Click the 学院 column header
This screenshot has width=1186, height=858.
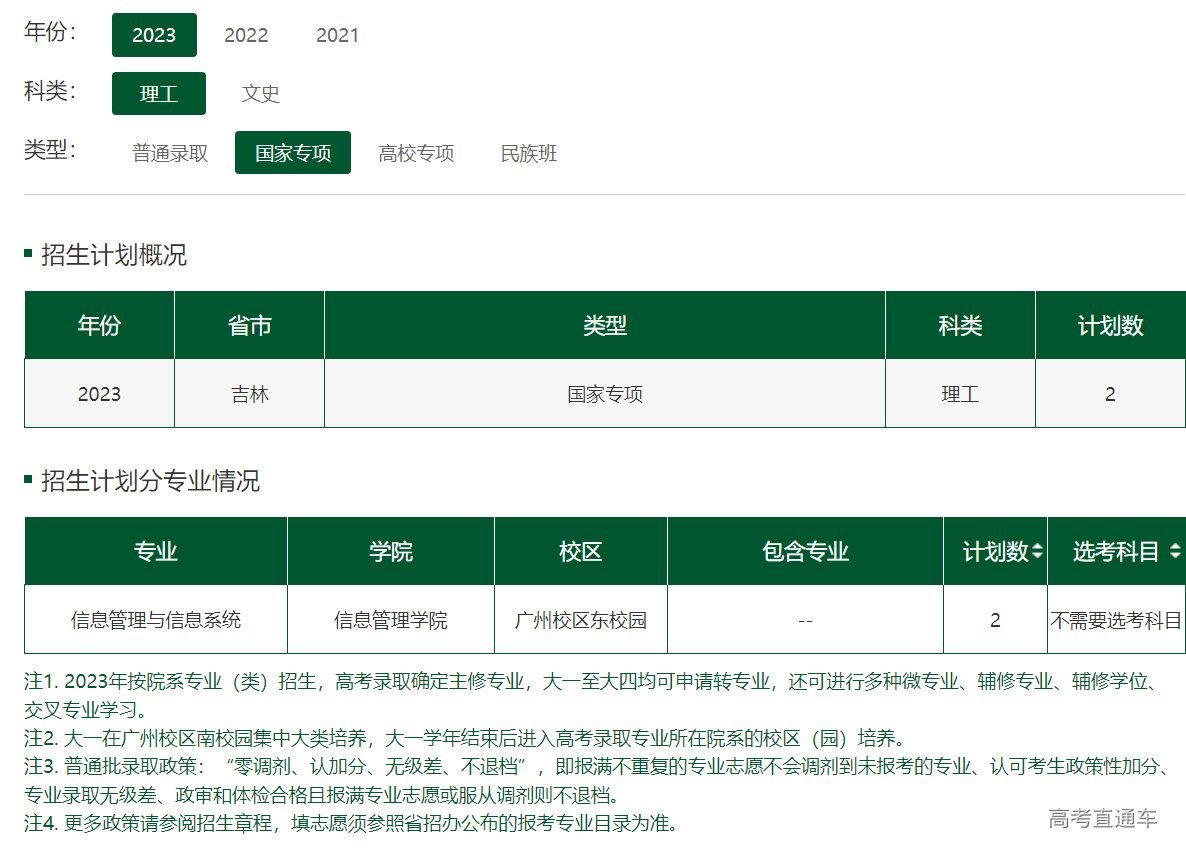(x=390, y=551)
